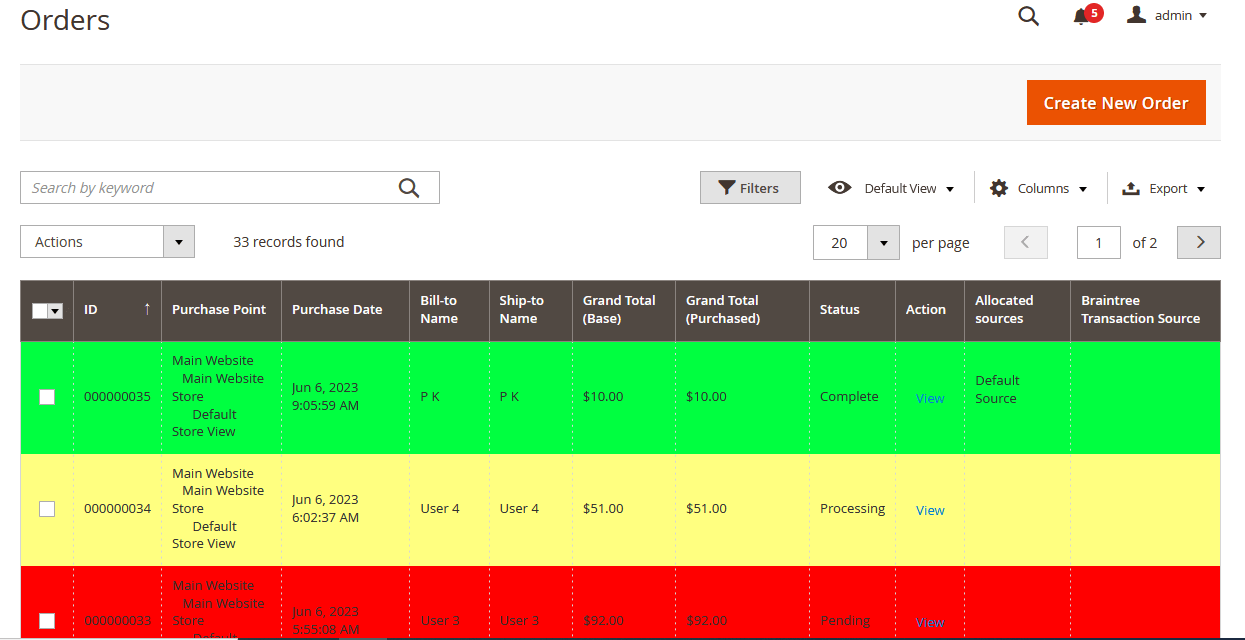
Task: Click the funnel icon on Filters
Action: pos(728,187)
